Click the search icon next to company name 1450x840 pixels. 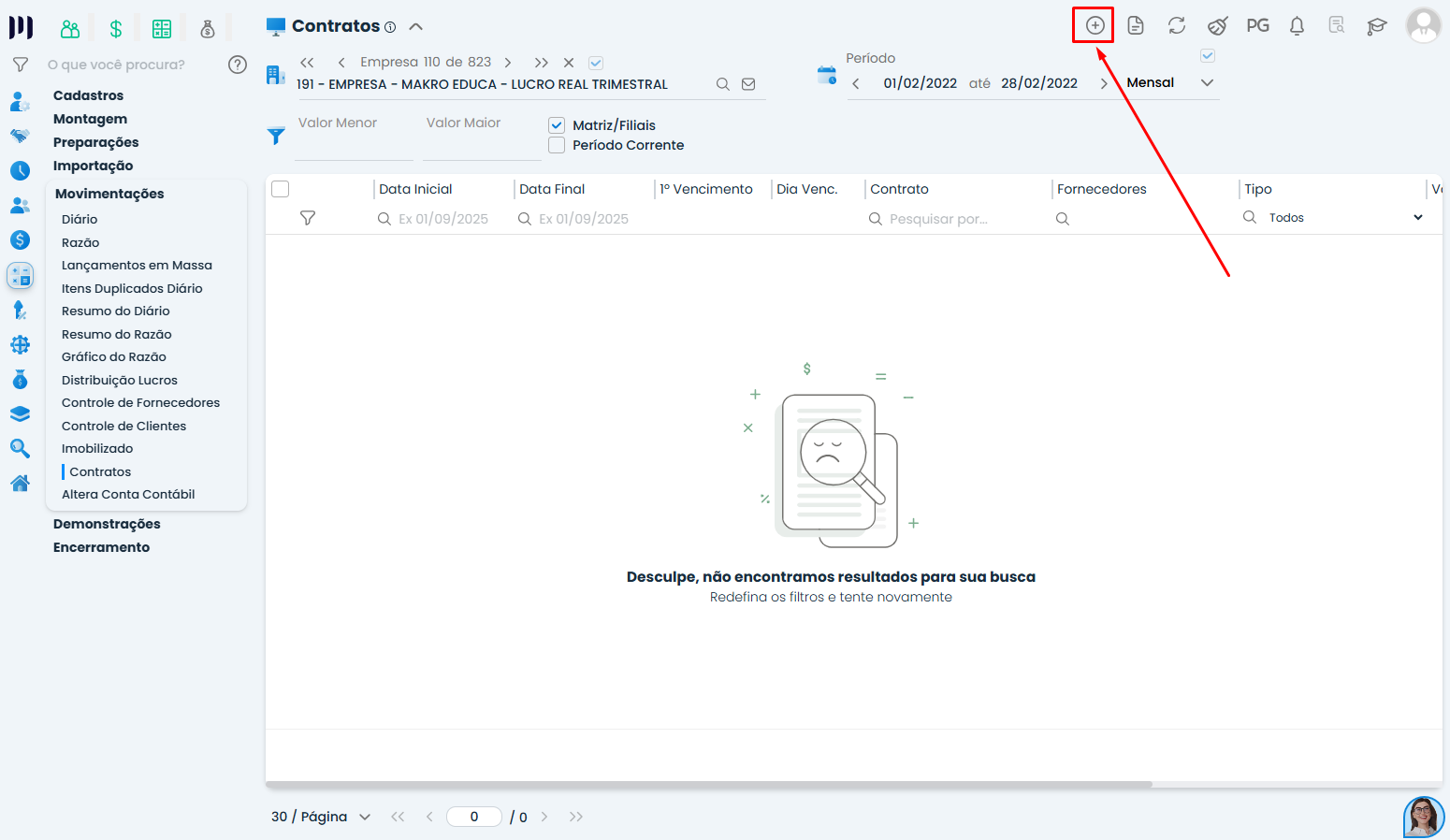pyautogui.click(x=722, y=84)
